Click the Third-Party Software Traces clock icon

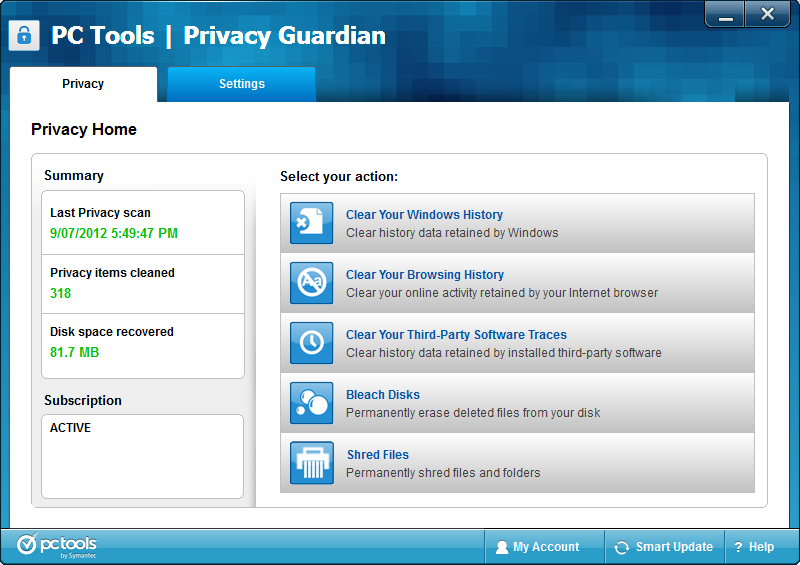pos(311,342)
